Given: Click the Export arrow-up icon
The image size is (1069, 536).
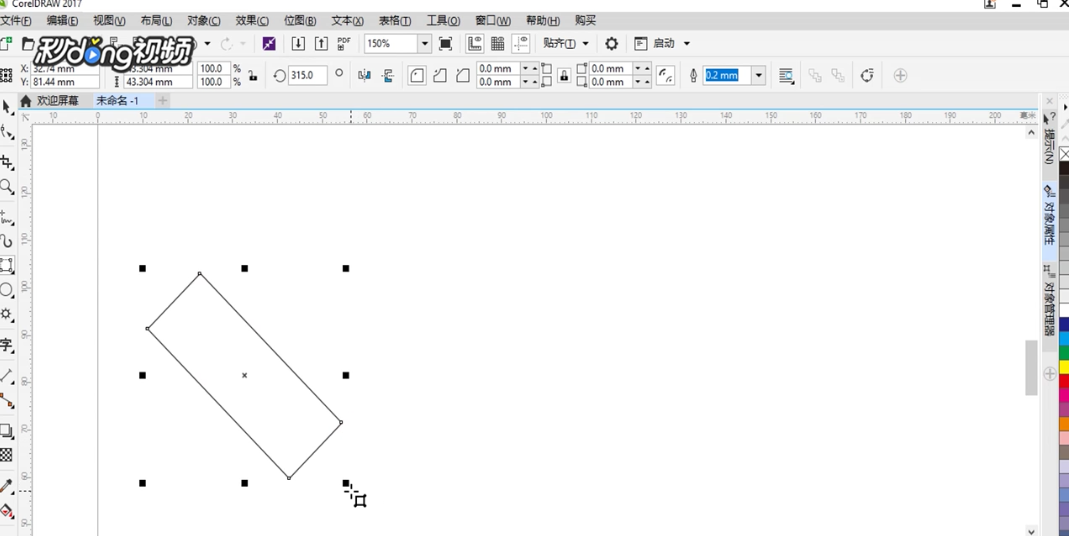Looking at the screenshot, I should coord(321,44).
